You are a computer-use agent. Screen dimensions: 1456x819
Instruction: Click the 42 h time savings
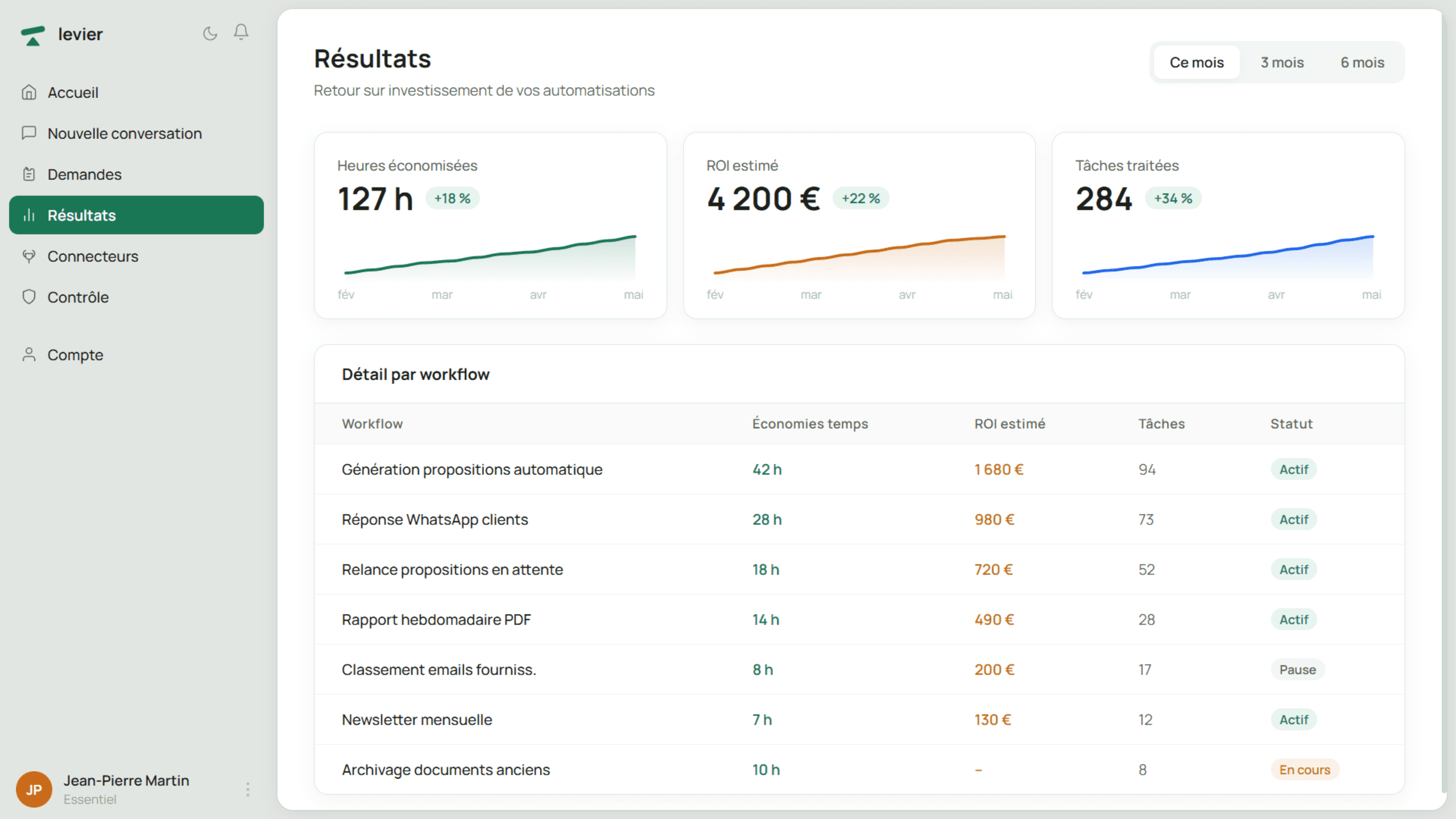coord(767,469)
